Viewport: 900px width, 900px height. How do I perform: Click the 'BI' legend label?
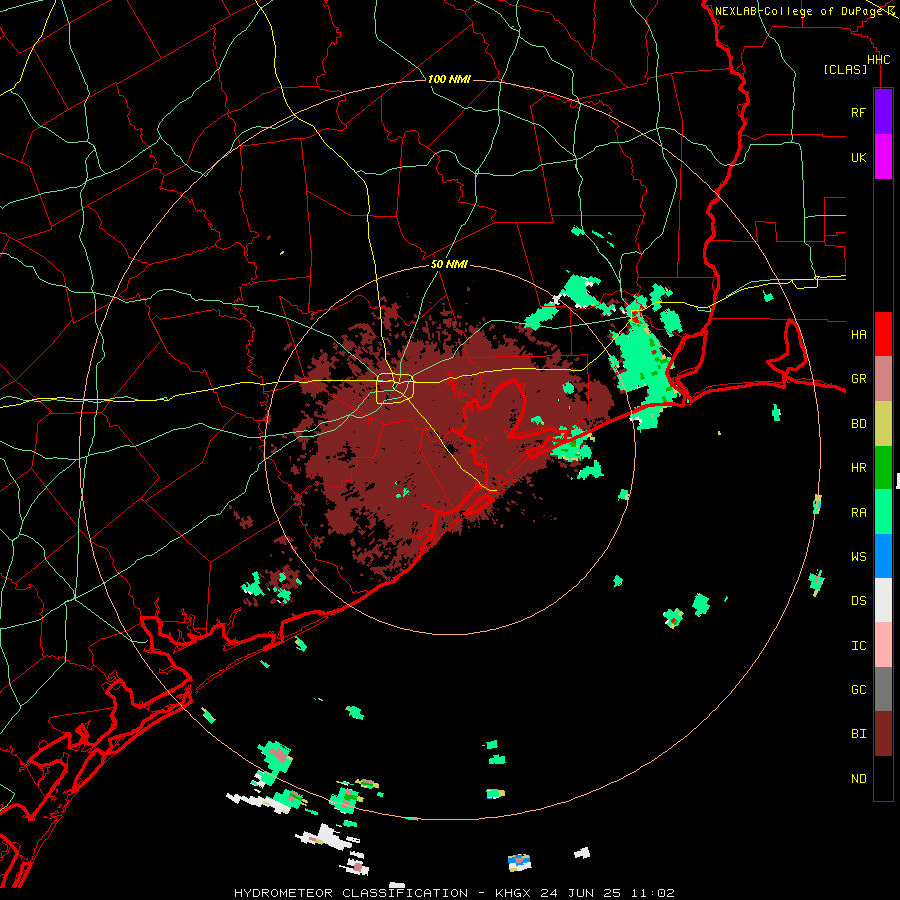tap(858, 734)
